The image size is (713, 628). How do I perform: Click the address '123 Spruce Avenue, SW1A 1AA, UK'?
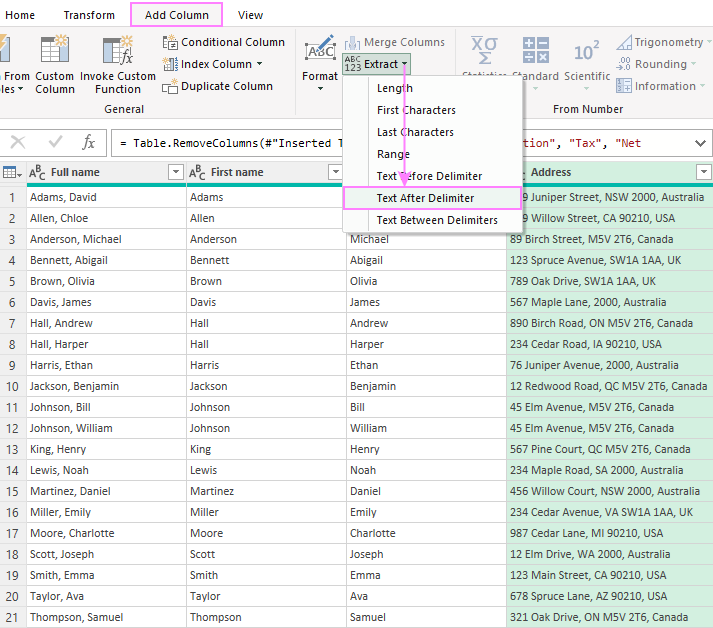click(610, 260)
